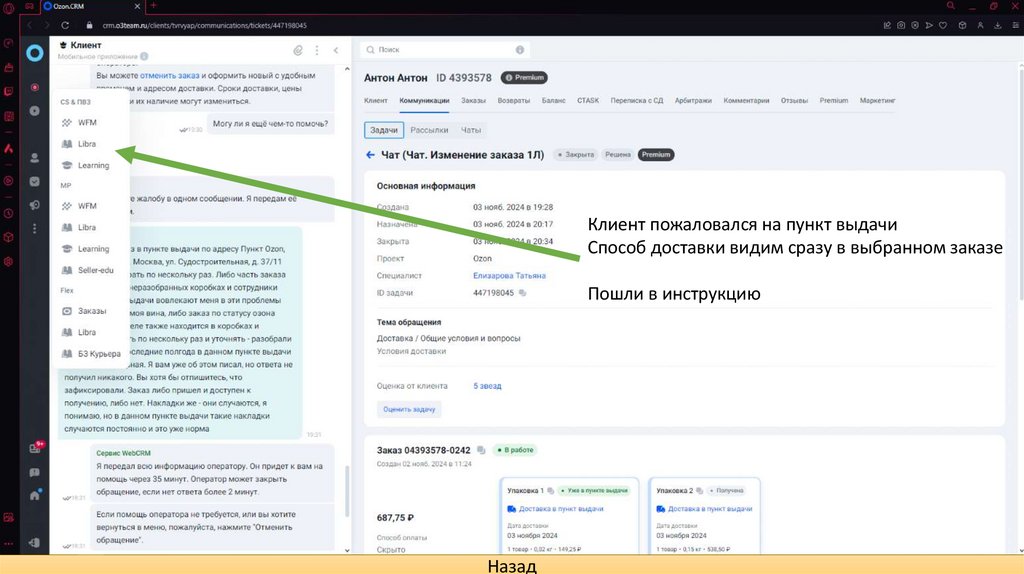Viewport: 1024px width, 574px height.
Task: Open Libra under the CS & ПВЗ section
Action: [x=86, y=144]
